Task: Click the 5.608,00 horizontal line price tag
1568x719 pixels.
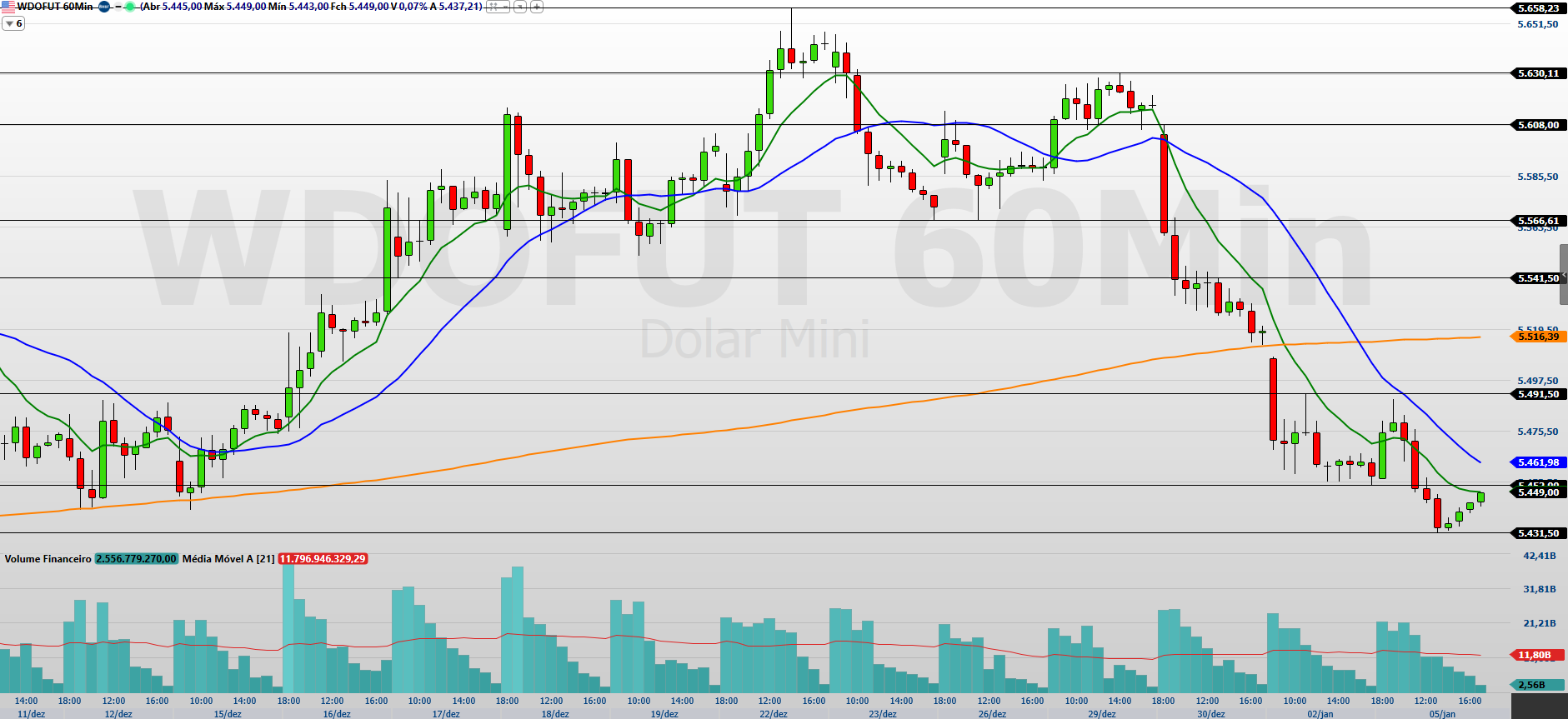Action: coord(1538,125)
